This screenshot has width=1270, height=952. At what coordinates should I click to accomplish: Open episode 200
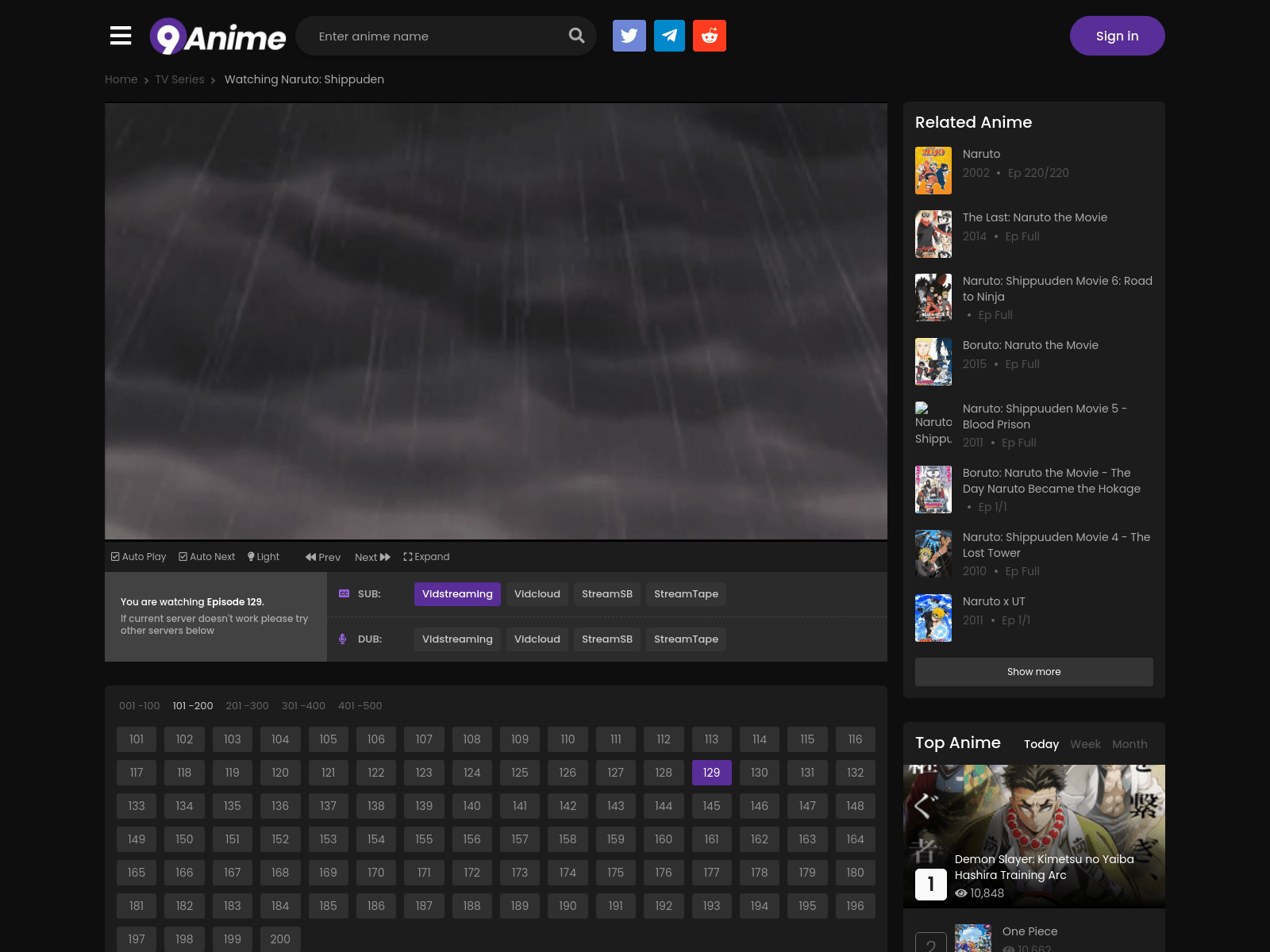(x=280, y=939)
